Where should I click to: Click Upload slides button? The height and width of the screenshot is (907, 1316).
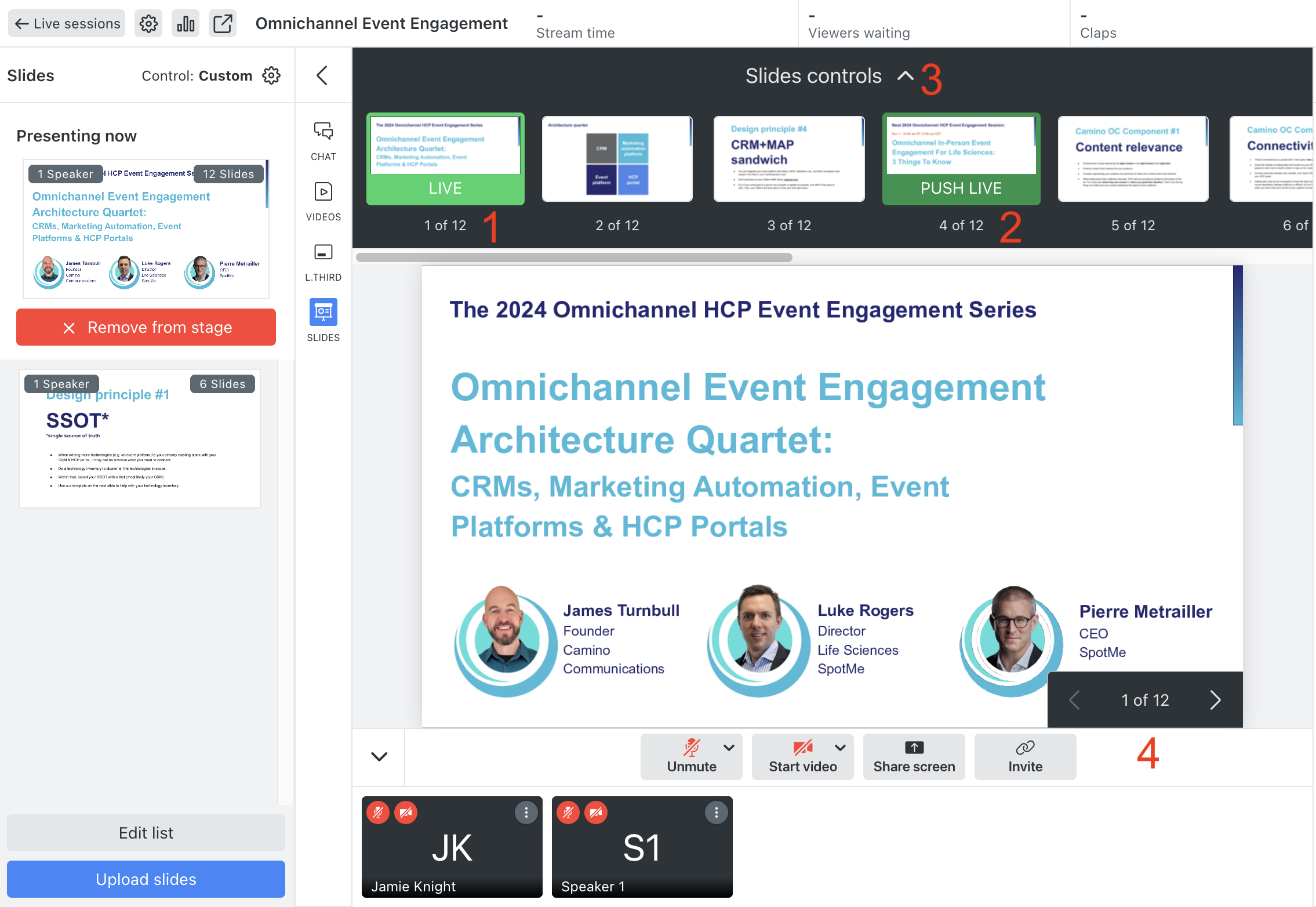[x=146, y=879]
